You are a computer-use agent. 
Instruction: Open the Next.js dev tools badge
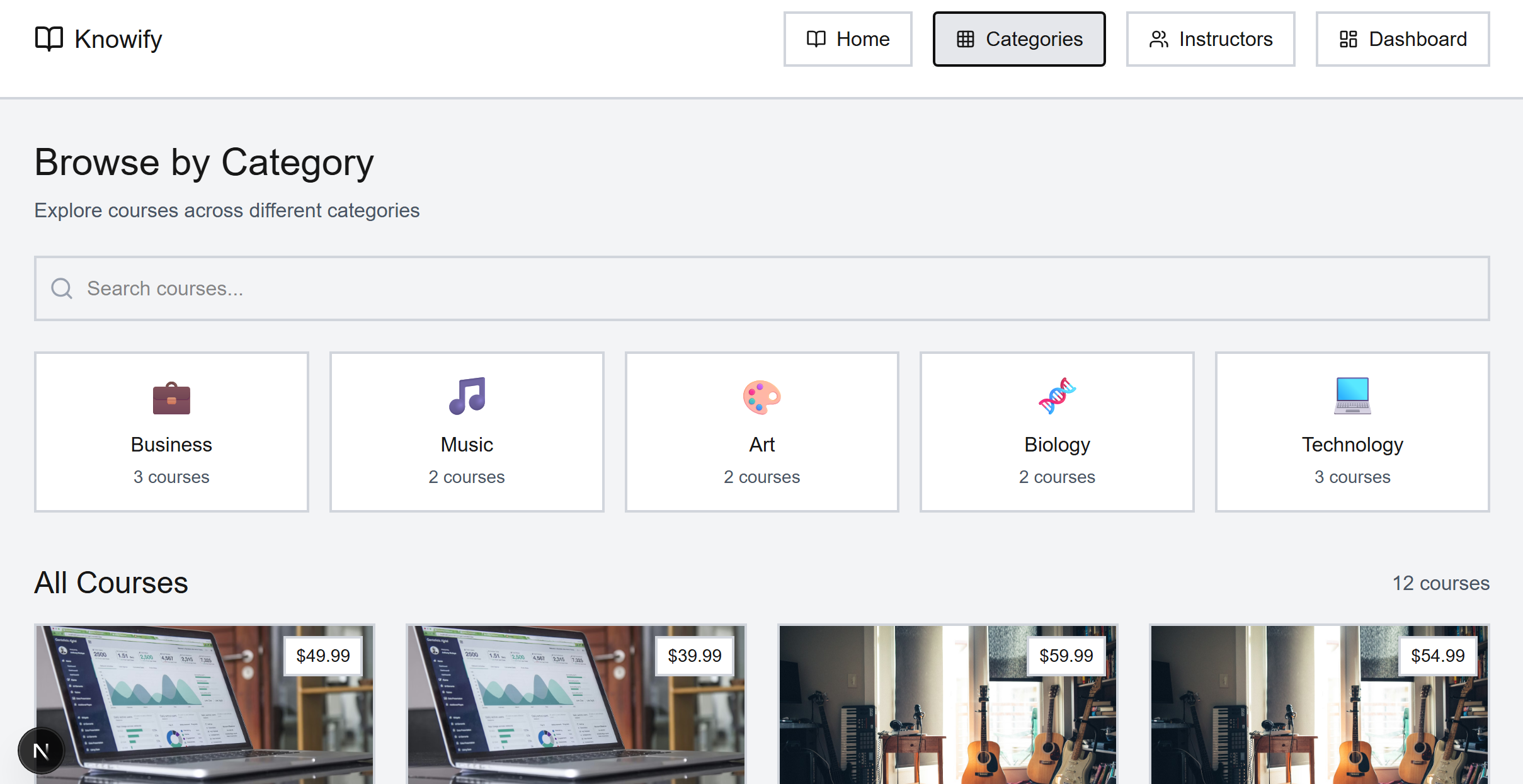pyautogui.click(x=42, y=750)
